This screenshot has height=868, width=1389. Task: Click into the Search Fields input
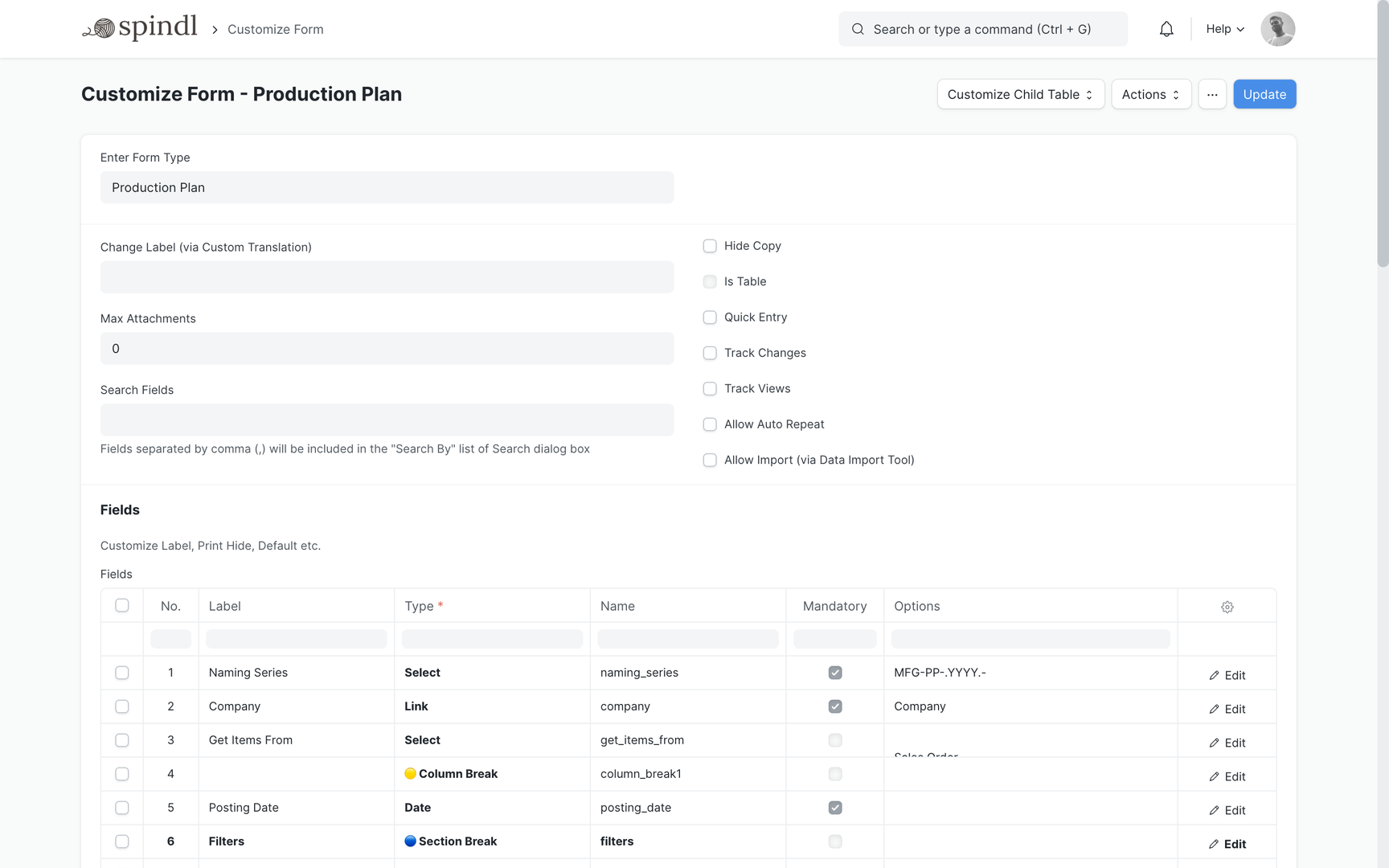387,420
